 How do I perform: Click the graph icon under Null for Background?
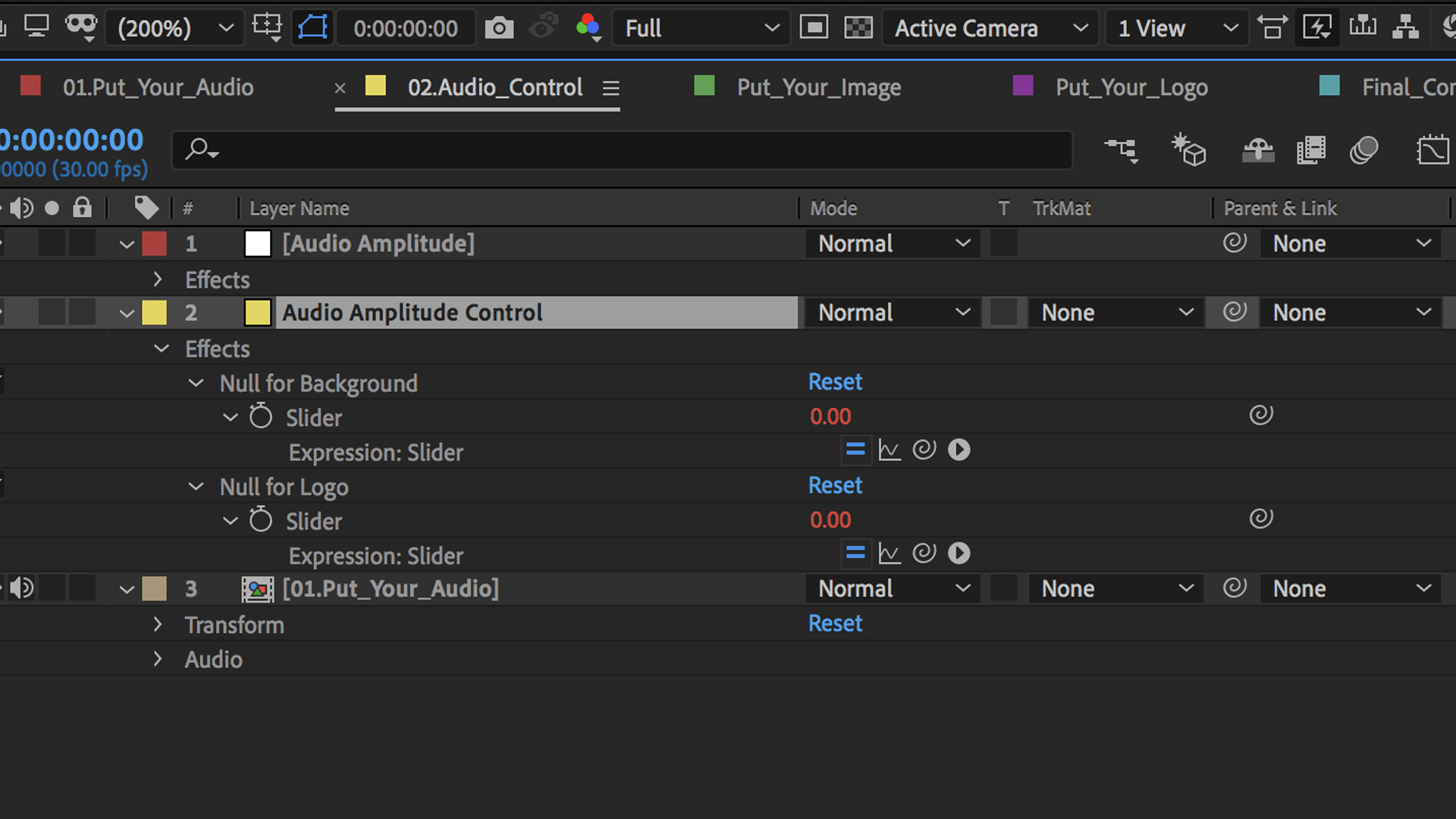click(x=890, y=450)
